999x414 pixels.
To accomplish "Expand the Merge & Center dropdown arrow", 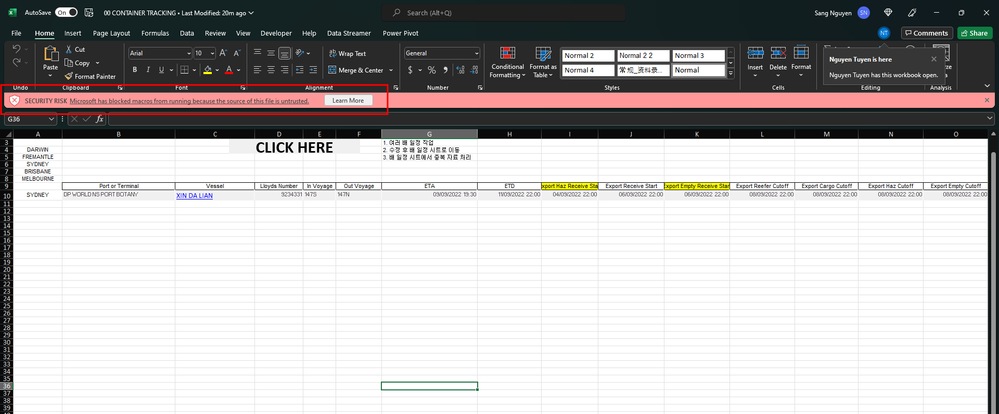I will point(391,70).
